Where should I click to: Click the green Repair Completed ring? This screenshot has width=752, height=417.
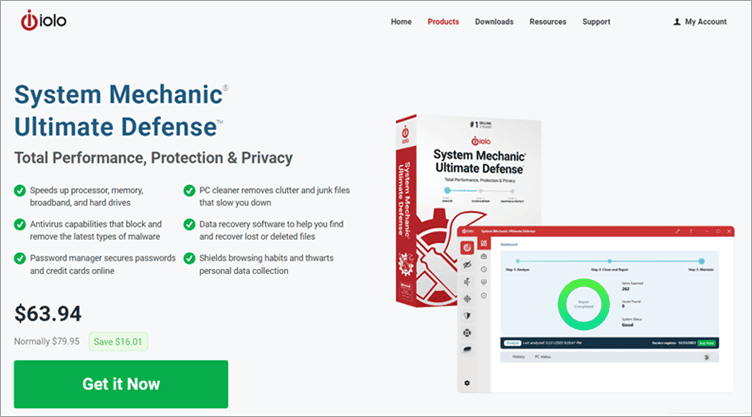tap(584, 304)
